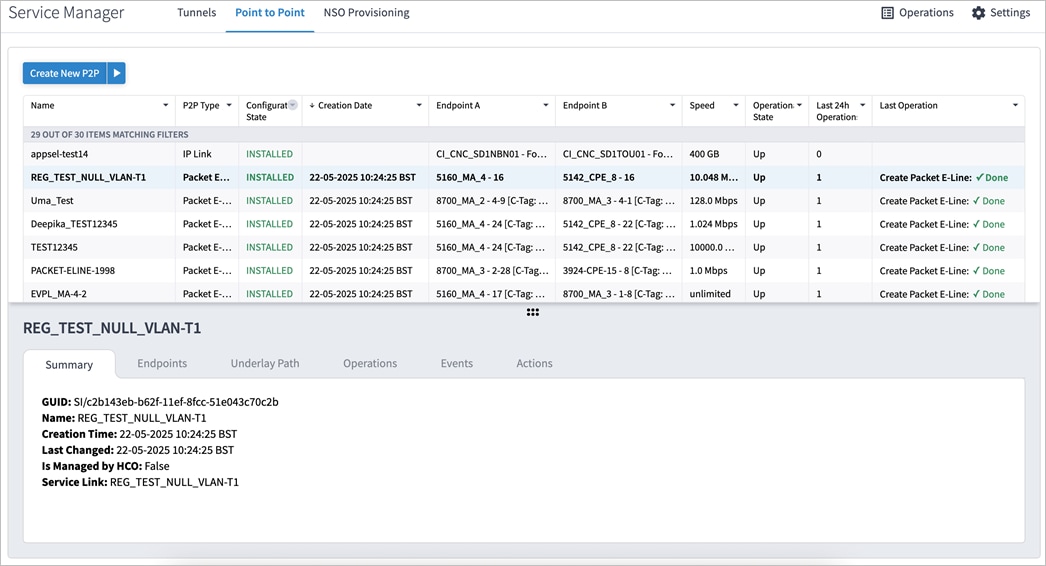Click Done checkmark for PACKET-ELINE-1998 row
Viewport: 1046px width, 566px height.
pyautogui.click(x=978, y=271)
